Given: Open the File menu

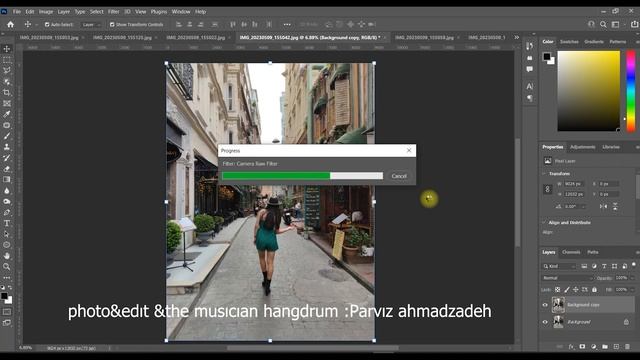Looking at the screenshot, I should tap(17, 11).
